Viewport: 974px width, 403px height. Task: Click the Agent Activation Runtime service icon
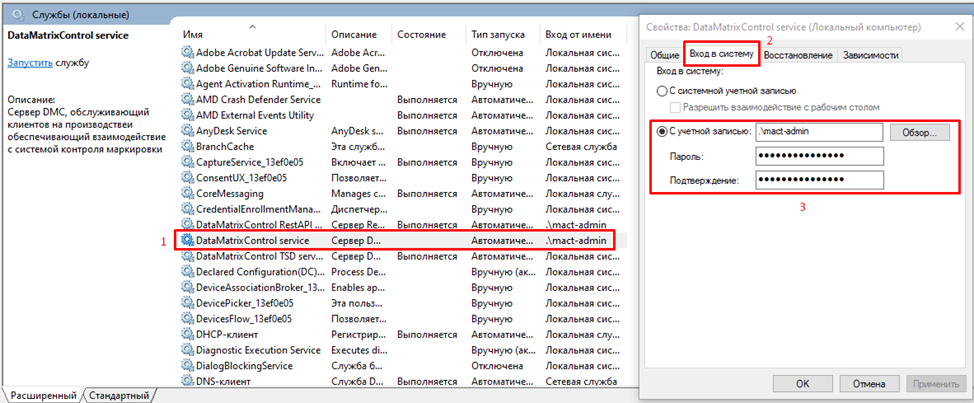pos(188,84)
